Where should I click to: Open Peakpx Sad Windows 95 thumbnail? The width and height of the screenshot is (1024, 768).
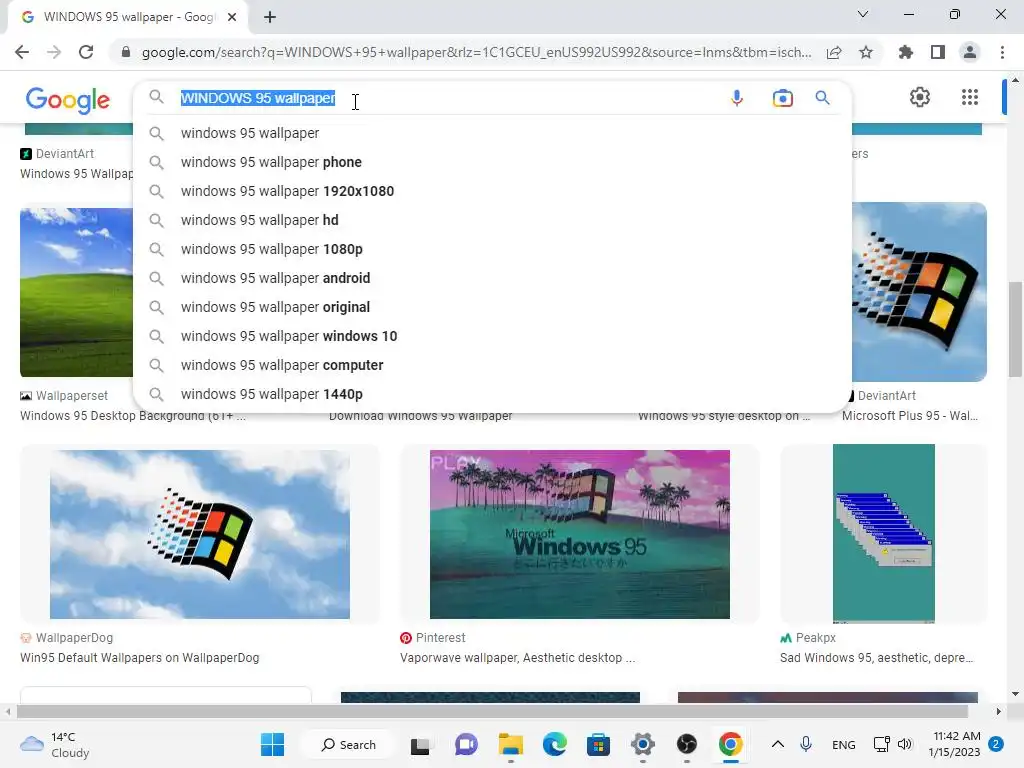(884, 534)
